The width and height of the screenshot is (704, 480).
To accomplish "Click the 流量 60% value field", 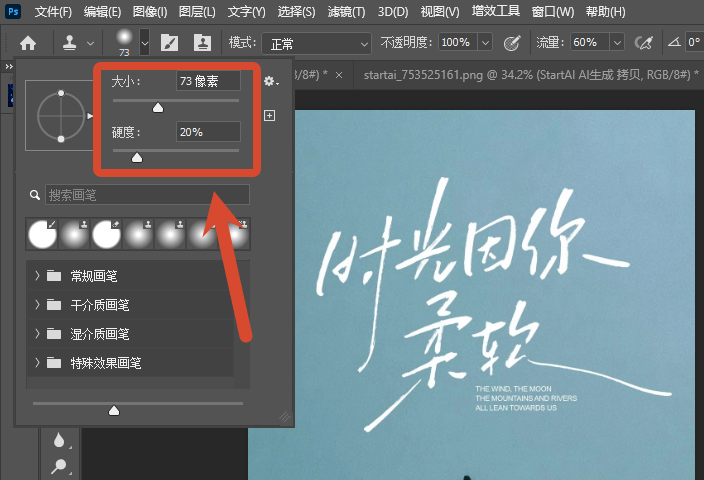I will point(590,43).
